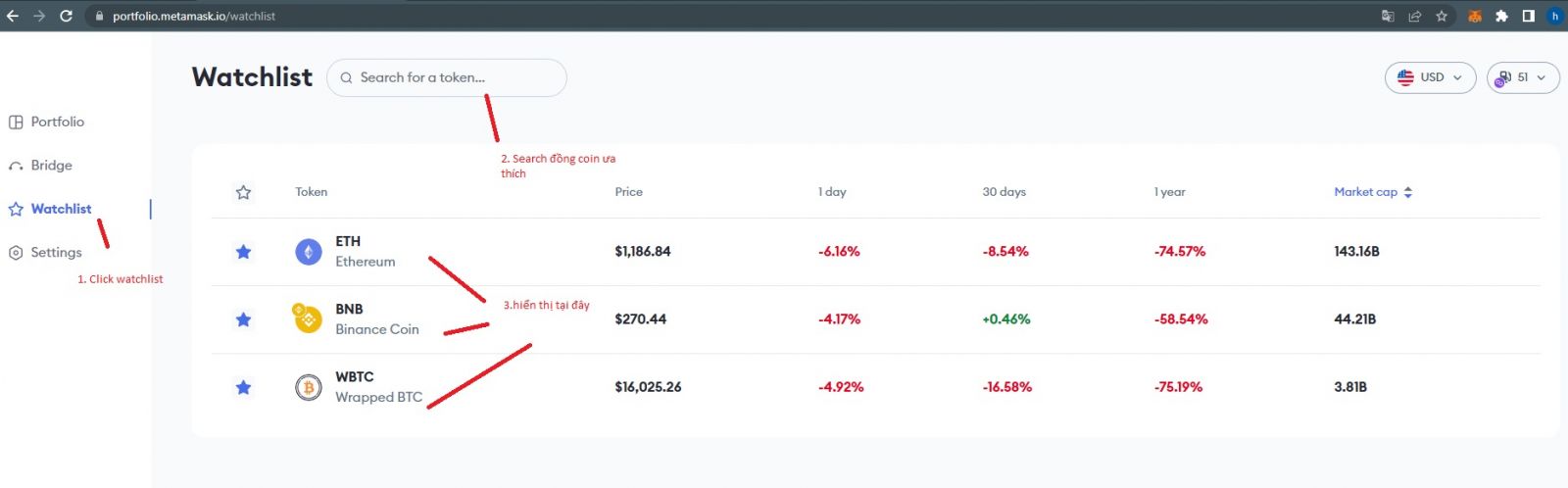Click BNB 1 year change -58.54%
Image resolution: width=1568 pixels, height=488 pixels.
click(x=1181, y=319)
